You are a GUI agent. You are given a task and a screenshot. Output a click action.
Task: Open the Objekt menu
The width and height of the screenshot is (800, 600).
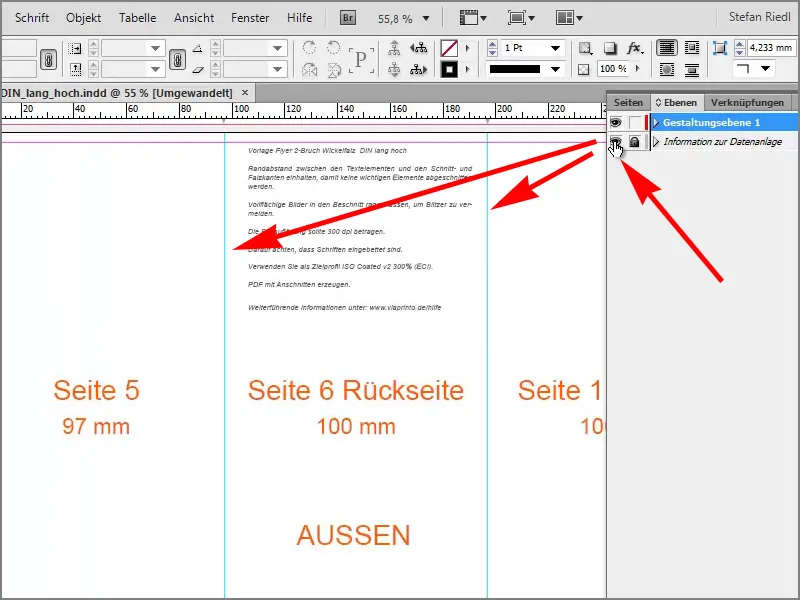83,18
